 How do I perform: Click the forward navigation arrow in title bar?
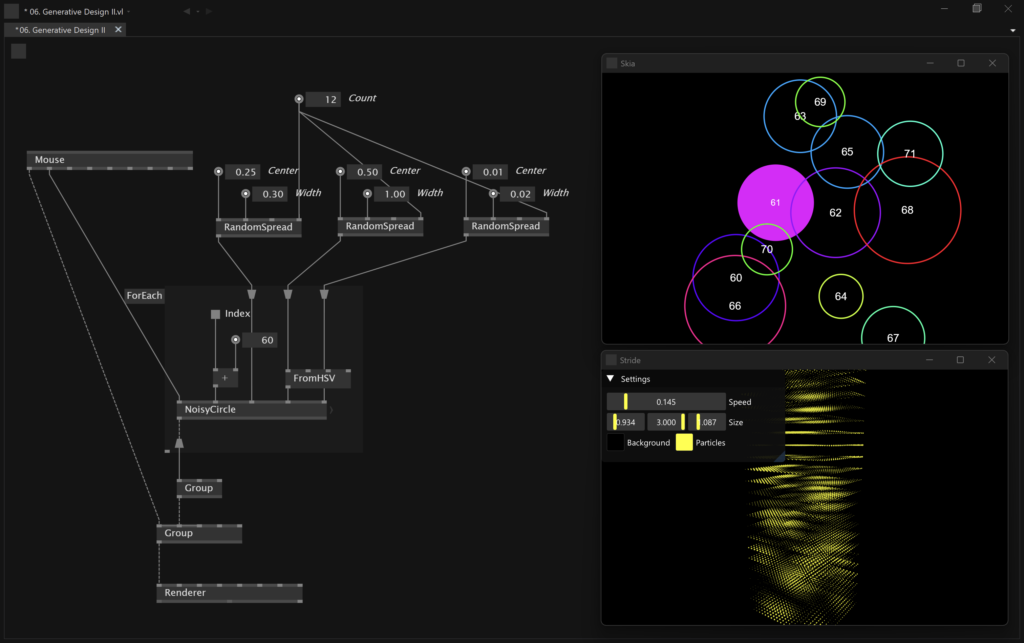pos(207,11)
